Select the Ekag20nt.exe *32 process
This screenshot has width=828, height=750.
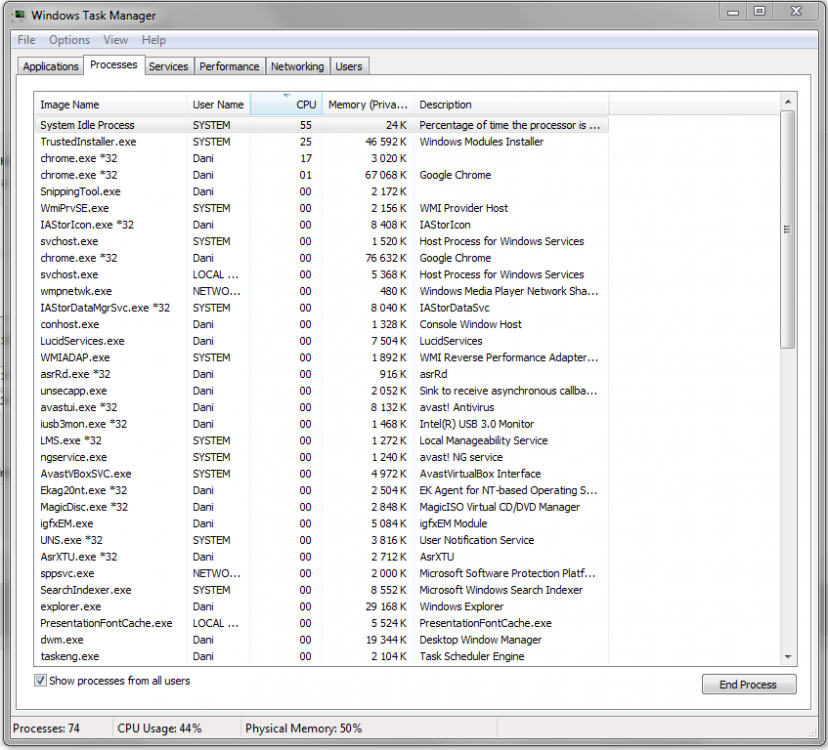tap(321, 491)
